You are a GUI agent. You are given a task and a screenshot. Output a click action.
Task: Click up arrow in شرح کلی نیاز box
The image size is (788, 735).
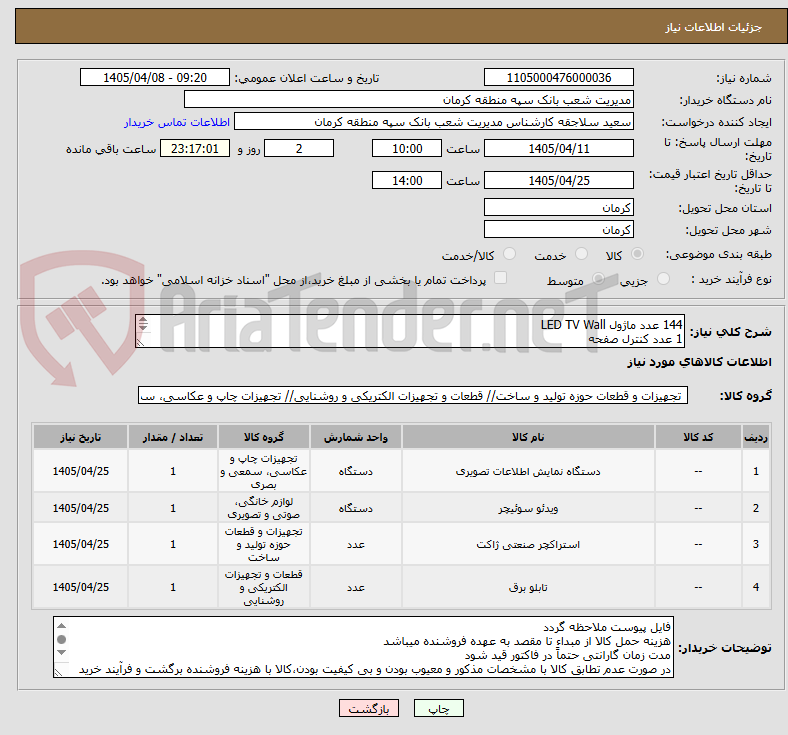tap(143, 320)
